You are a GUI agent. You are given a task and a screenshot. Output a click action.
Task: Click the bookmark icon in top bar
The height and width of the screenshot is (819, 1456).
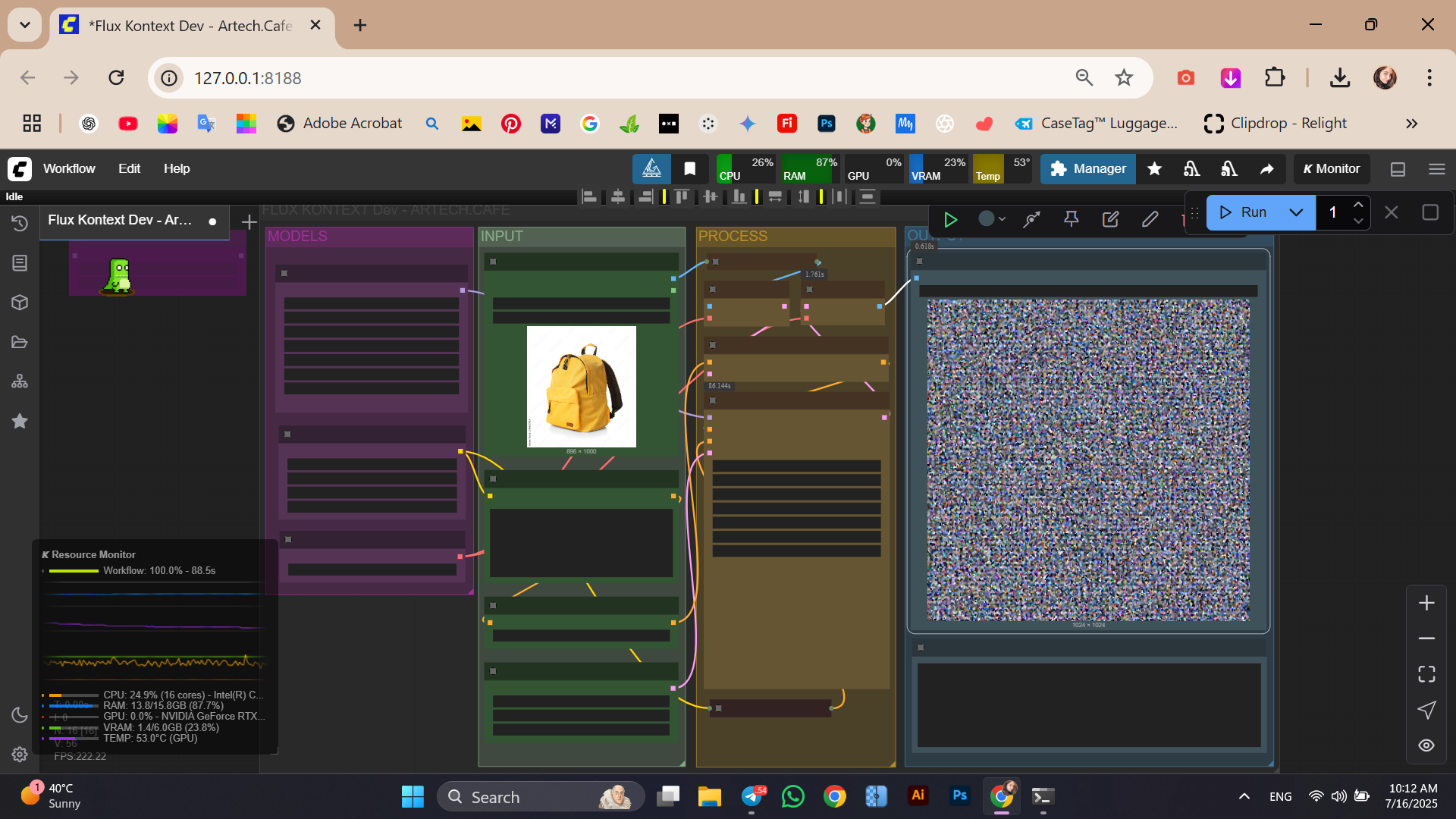click(x=689, y=169)
